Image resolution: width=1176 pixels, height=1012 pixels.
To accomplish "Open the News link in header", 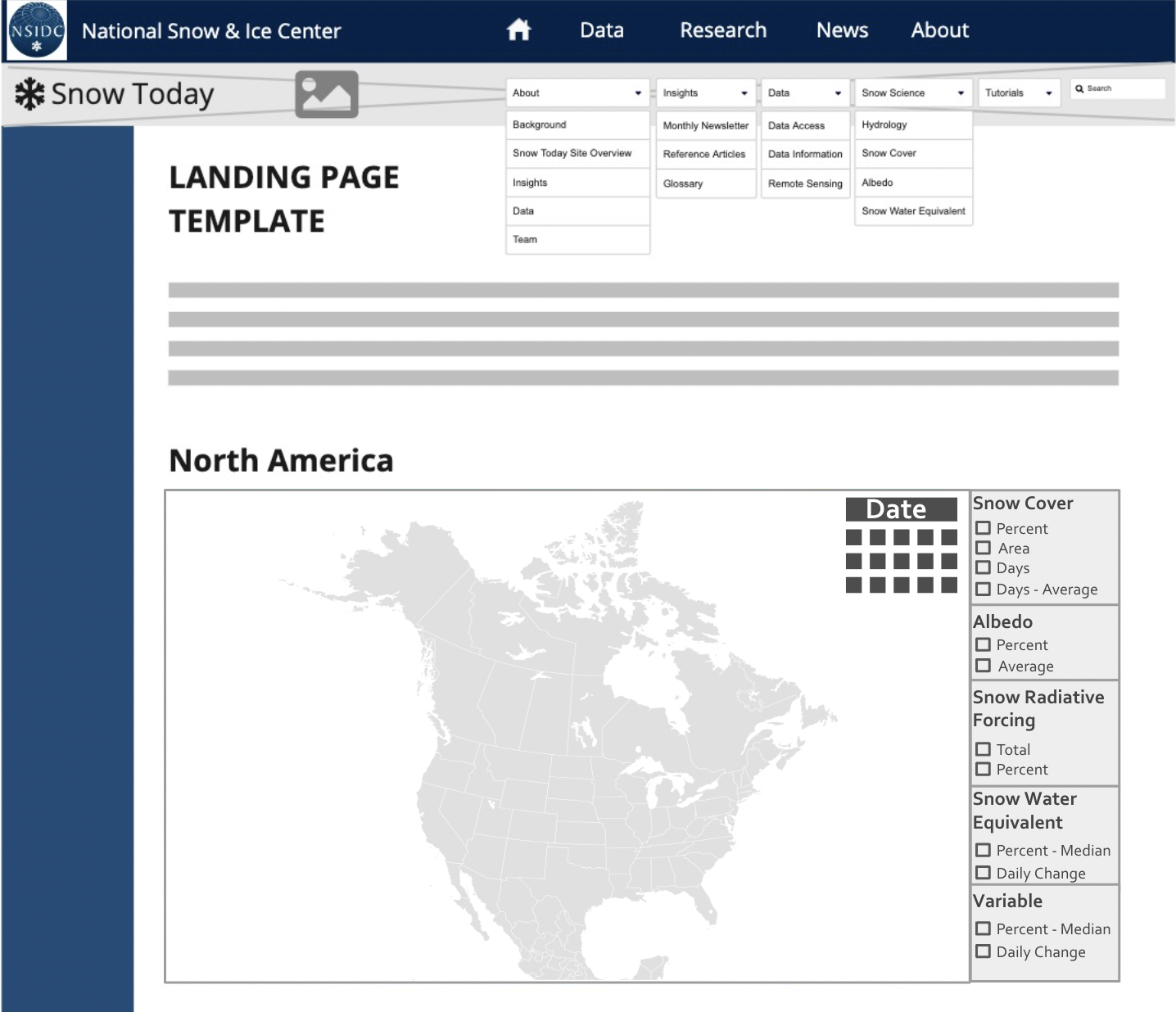I will 842,30.
